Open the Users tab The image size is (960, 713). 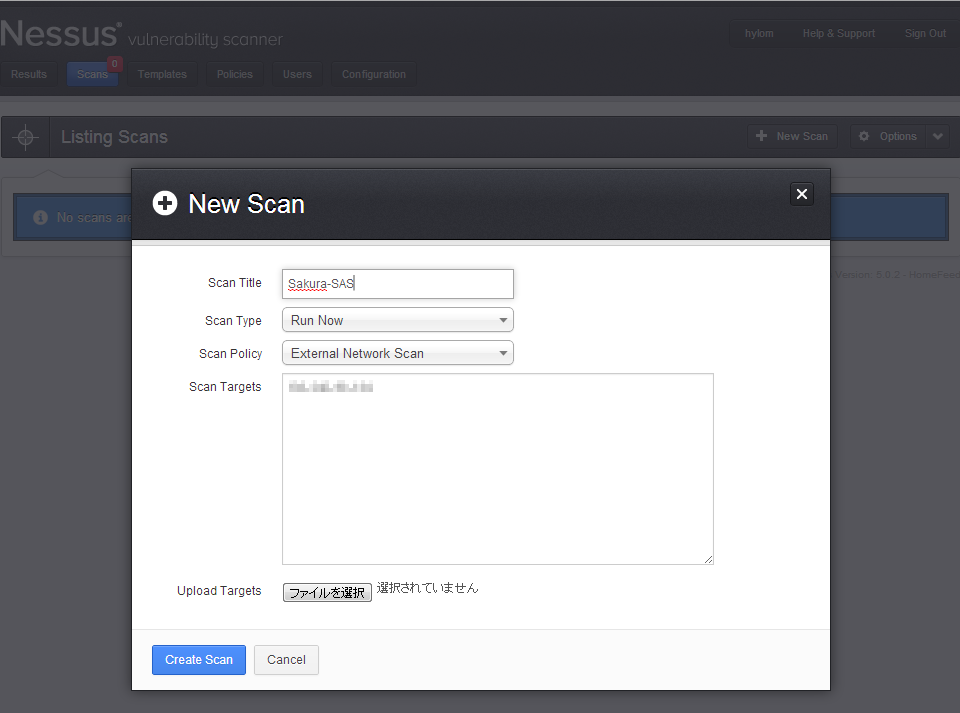click(297, 74)
